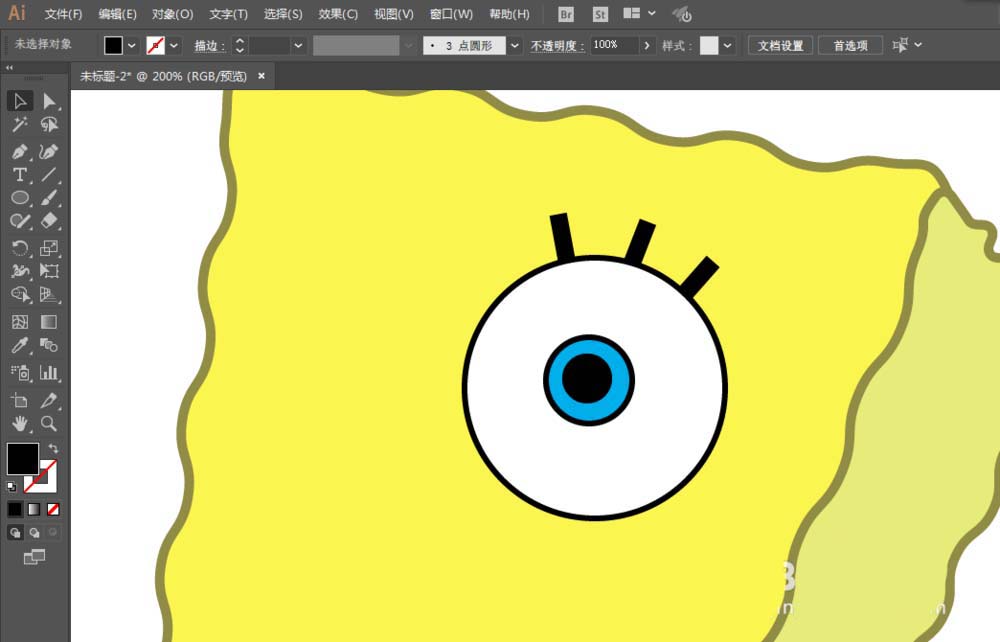Open the 视图(V) menu

click(393, 14)
